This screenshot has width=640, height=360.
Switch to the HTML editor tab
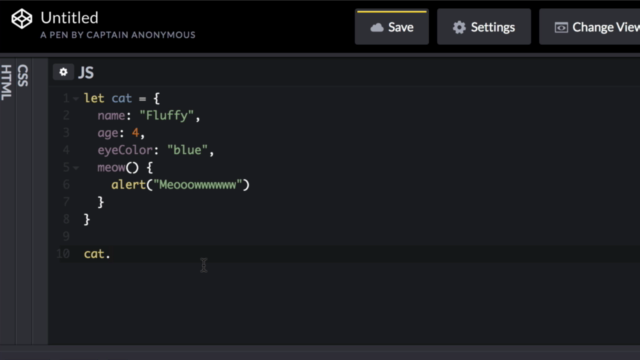7,82
